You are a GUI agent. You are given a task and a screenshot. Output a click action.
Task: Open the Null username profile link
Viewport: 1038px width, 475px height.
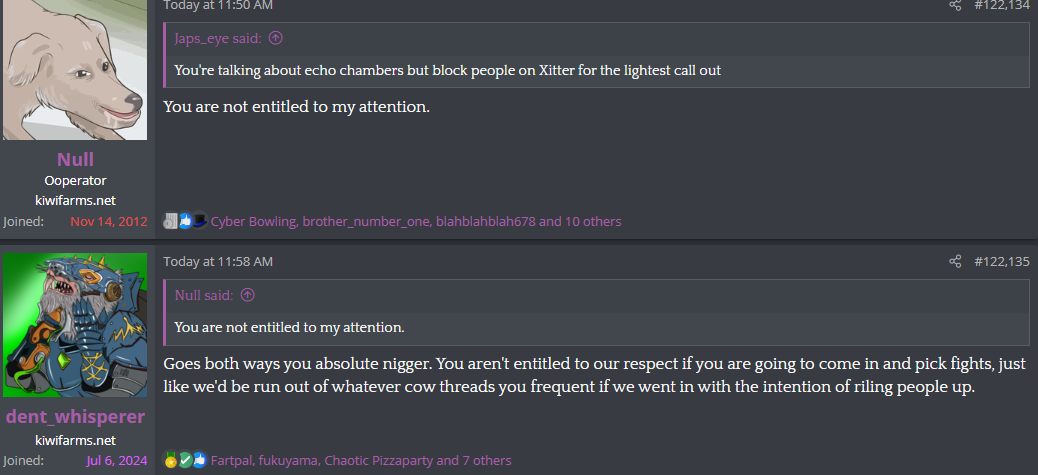click(75, 159)
